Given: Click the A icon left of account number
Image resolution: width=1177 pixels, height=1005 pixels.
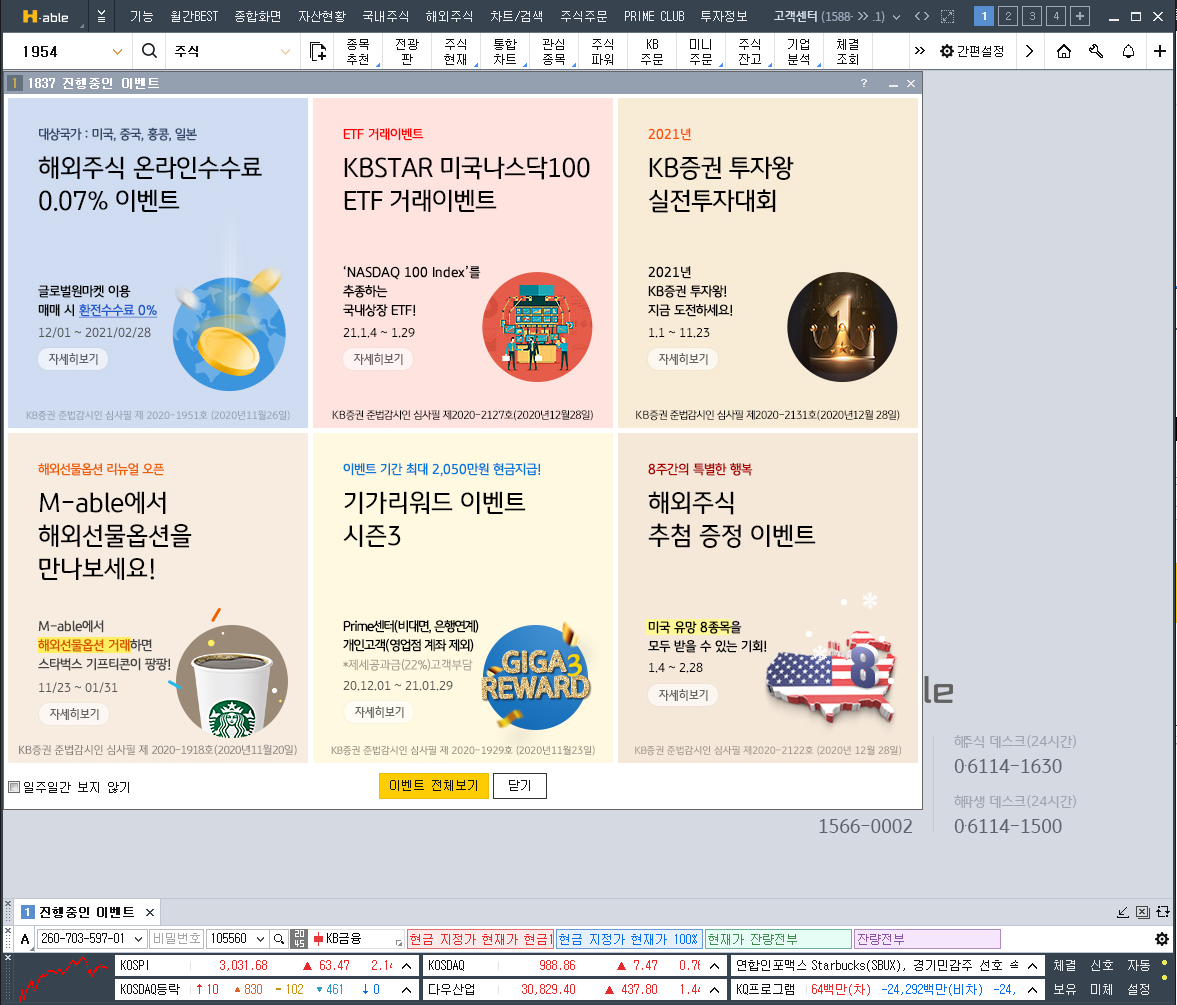Looking at the screenshot, I should click(25, 939).
